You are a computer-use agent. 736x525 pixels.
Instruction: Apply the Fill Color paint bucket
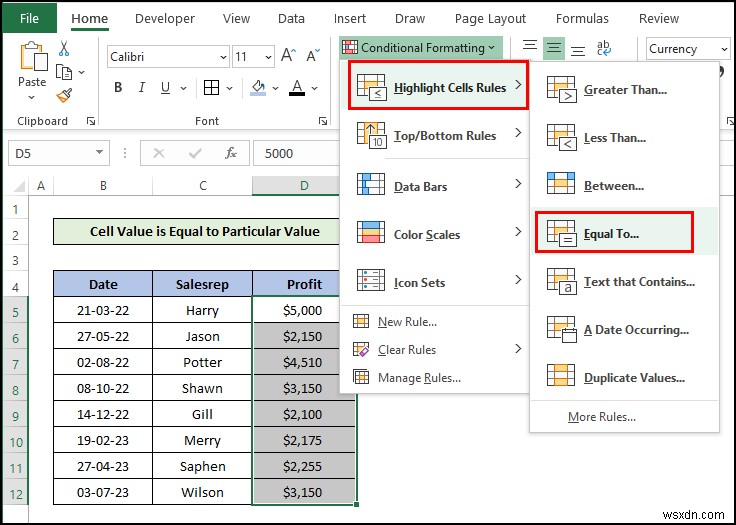258,87
